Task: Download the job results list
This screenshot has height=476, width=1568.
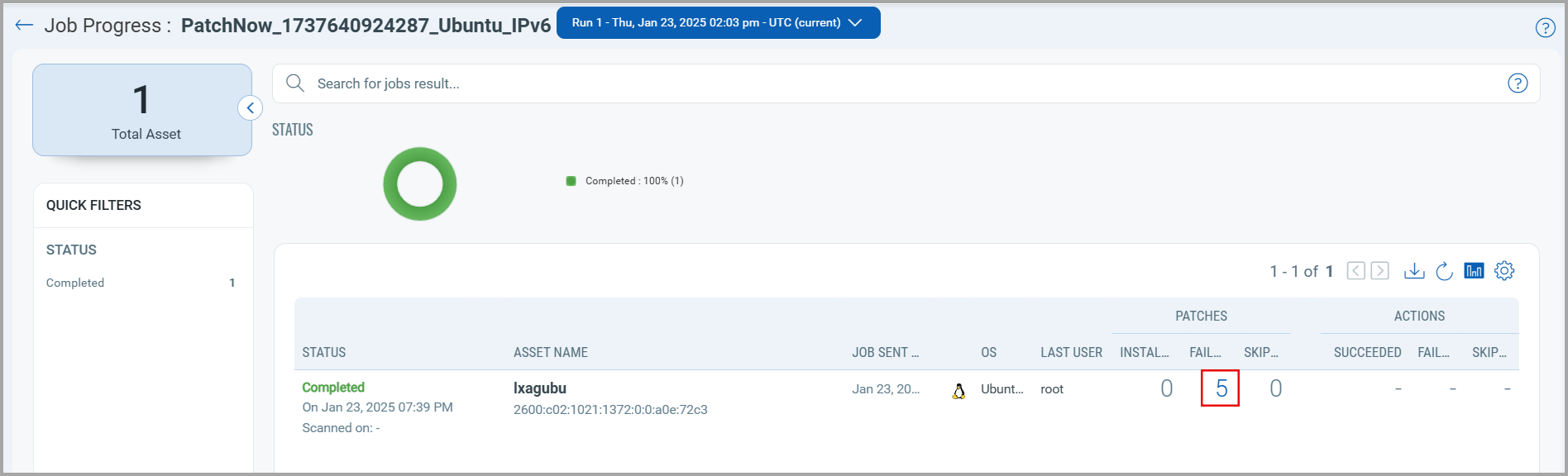Action: point(1414,271)
